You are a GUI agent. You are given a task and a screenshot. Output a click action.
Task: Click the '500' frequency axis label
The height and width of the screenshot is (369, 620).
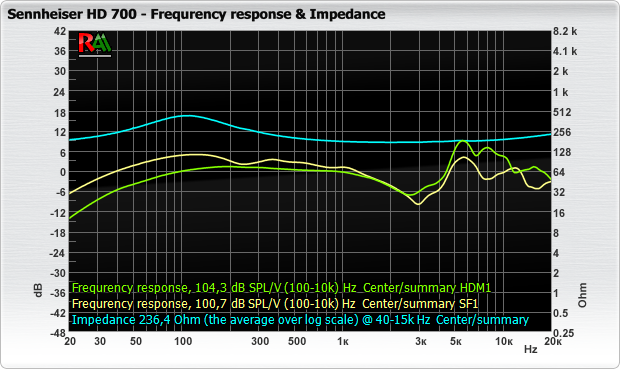pos(297,341)
